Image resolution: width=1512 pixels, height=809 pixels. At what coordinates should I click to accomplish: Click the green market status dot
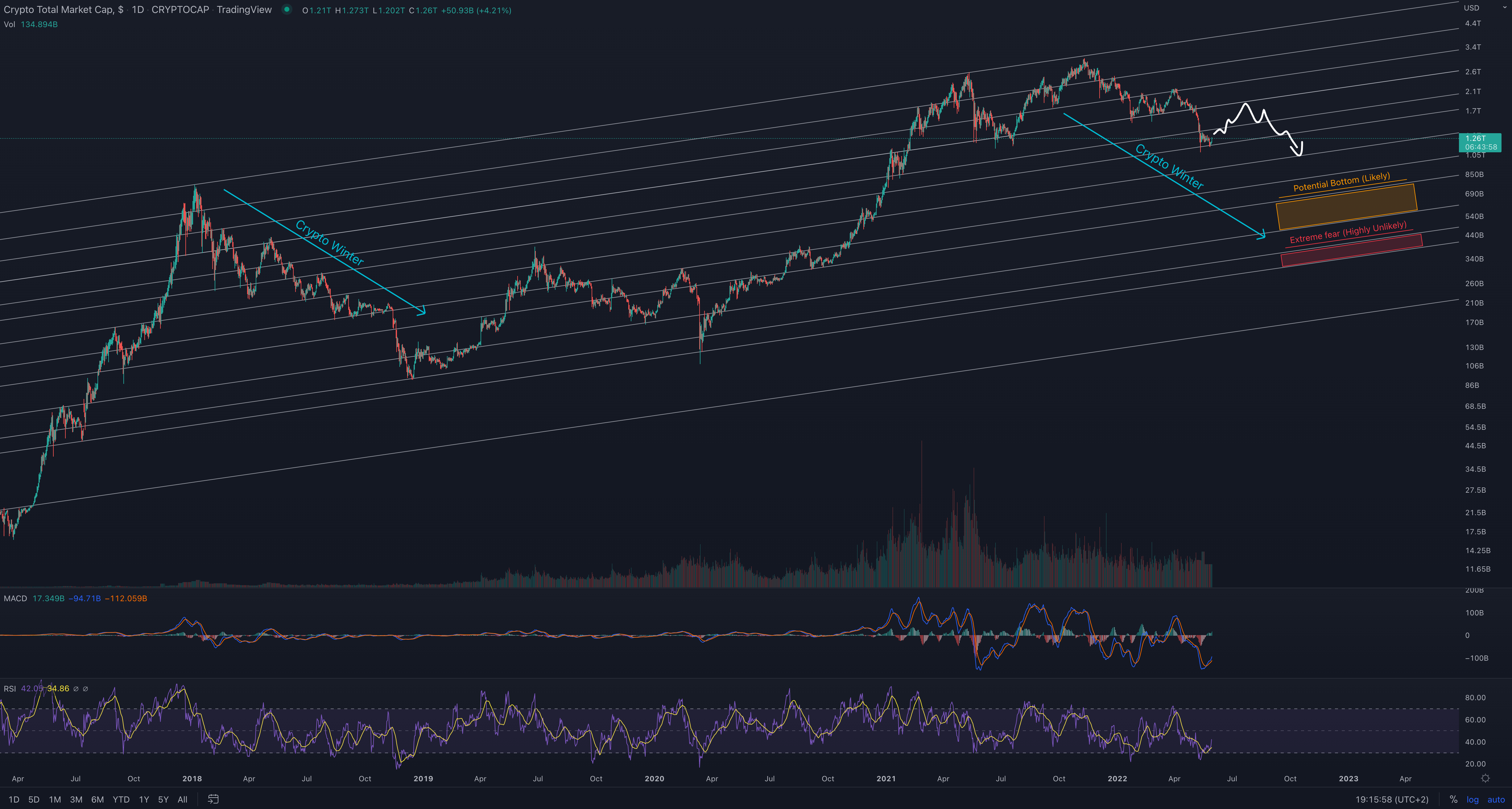[x=287, y=9]
